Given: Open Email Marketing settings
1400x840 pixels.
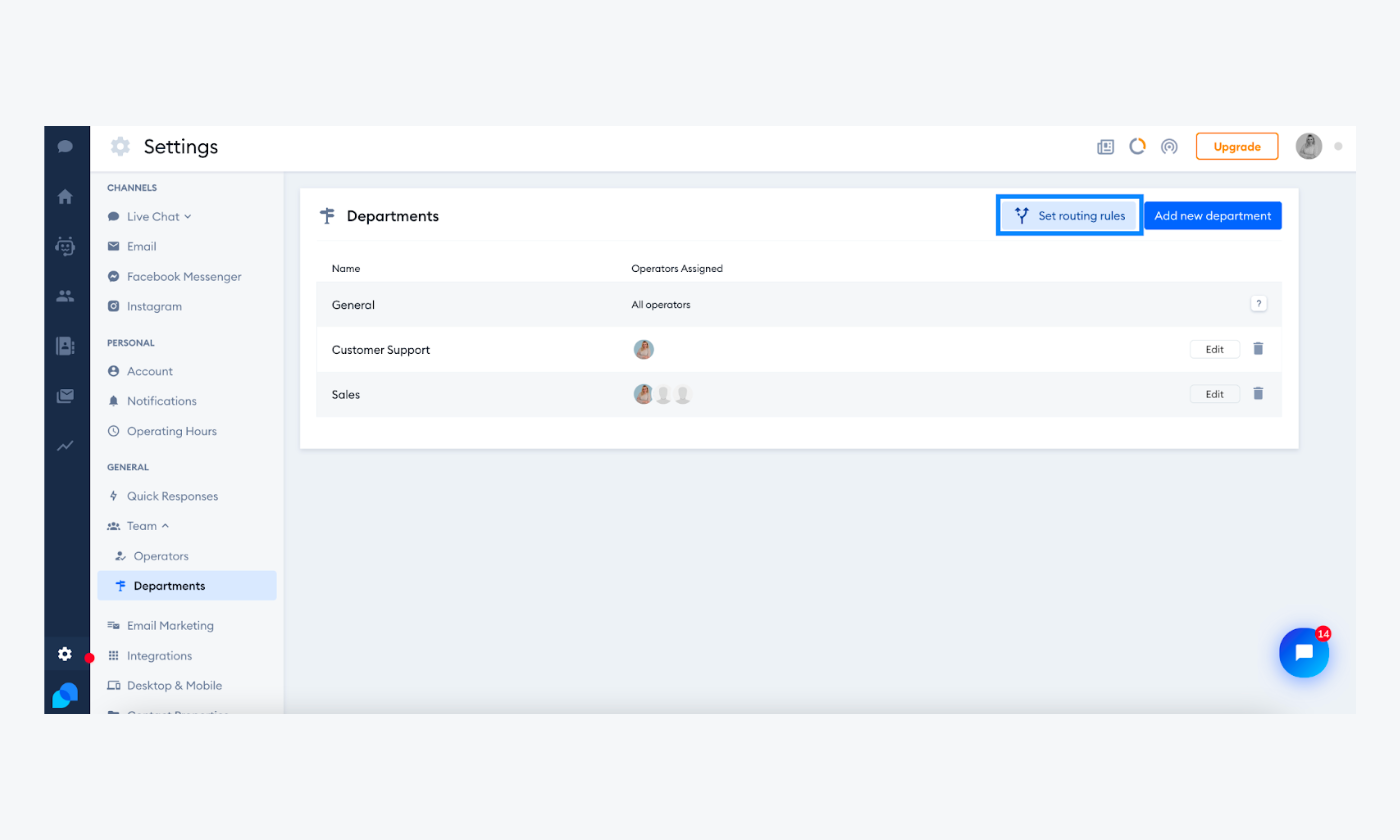Looking at the screenshot, I should 160,626.
